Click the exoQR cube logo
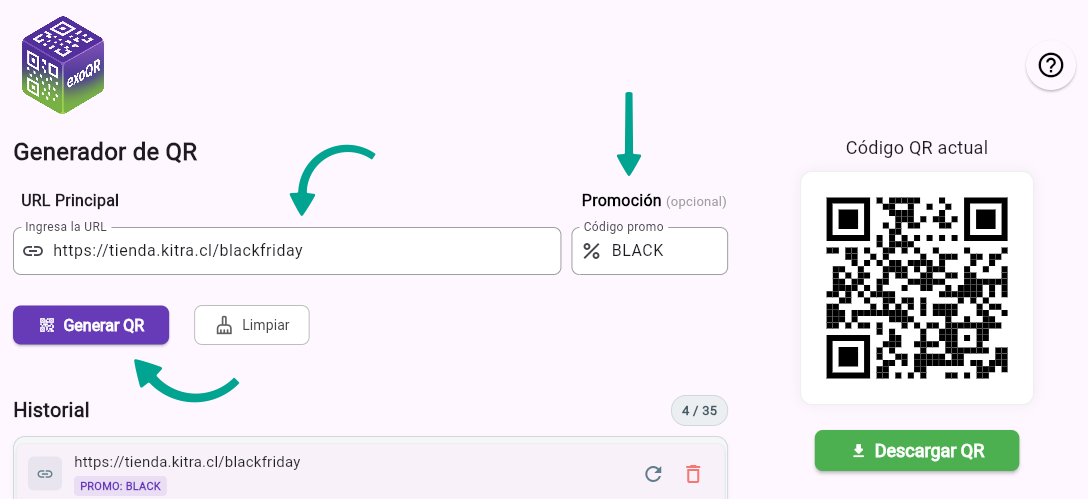The image size is (1088, 499). point(63,65)
